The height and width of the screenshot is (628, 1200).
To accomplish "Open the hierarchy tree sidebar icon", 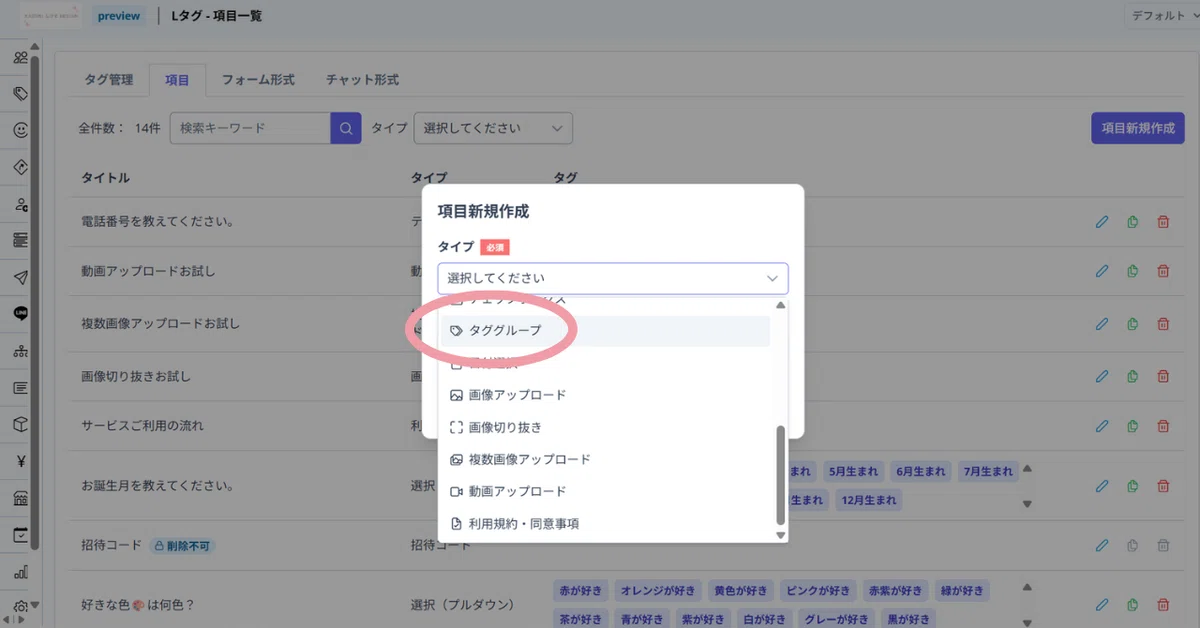I will pyautogui.click(x=20, y=351).
